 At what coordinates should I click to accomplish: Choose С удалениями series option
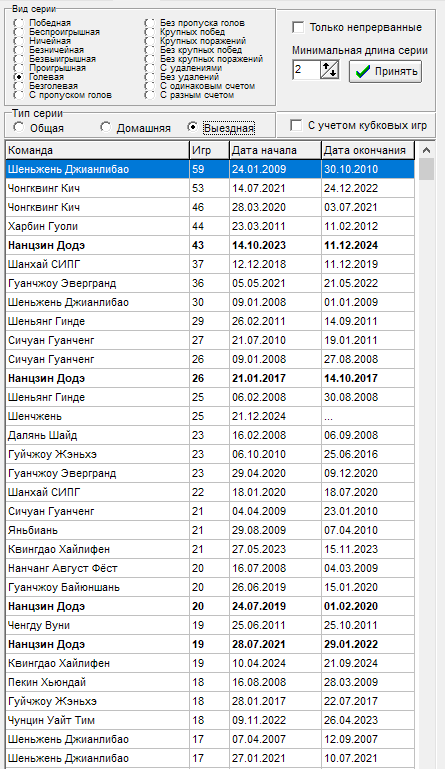[x=150, y=68]
